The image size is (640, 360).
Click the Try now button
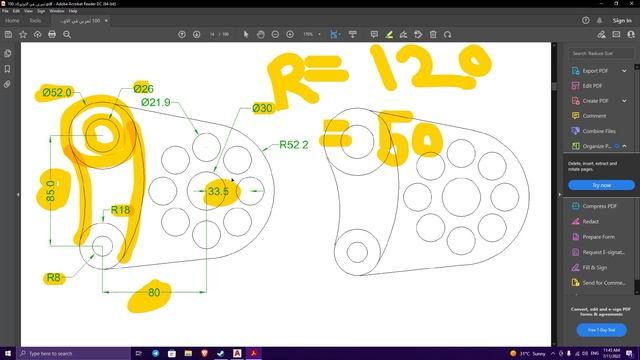(x=602, y=185)
